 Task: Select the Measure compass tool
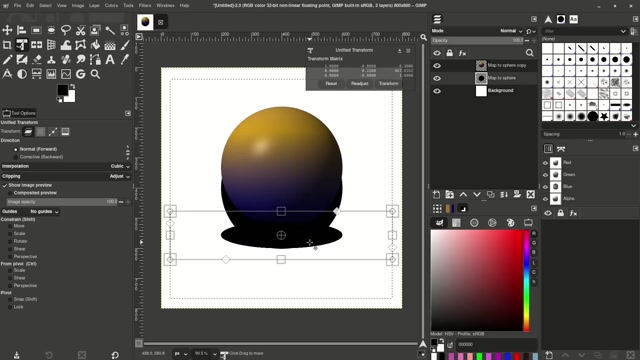(x=7, y=74)
